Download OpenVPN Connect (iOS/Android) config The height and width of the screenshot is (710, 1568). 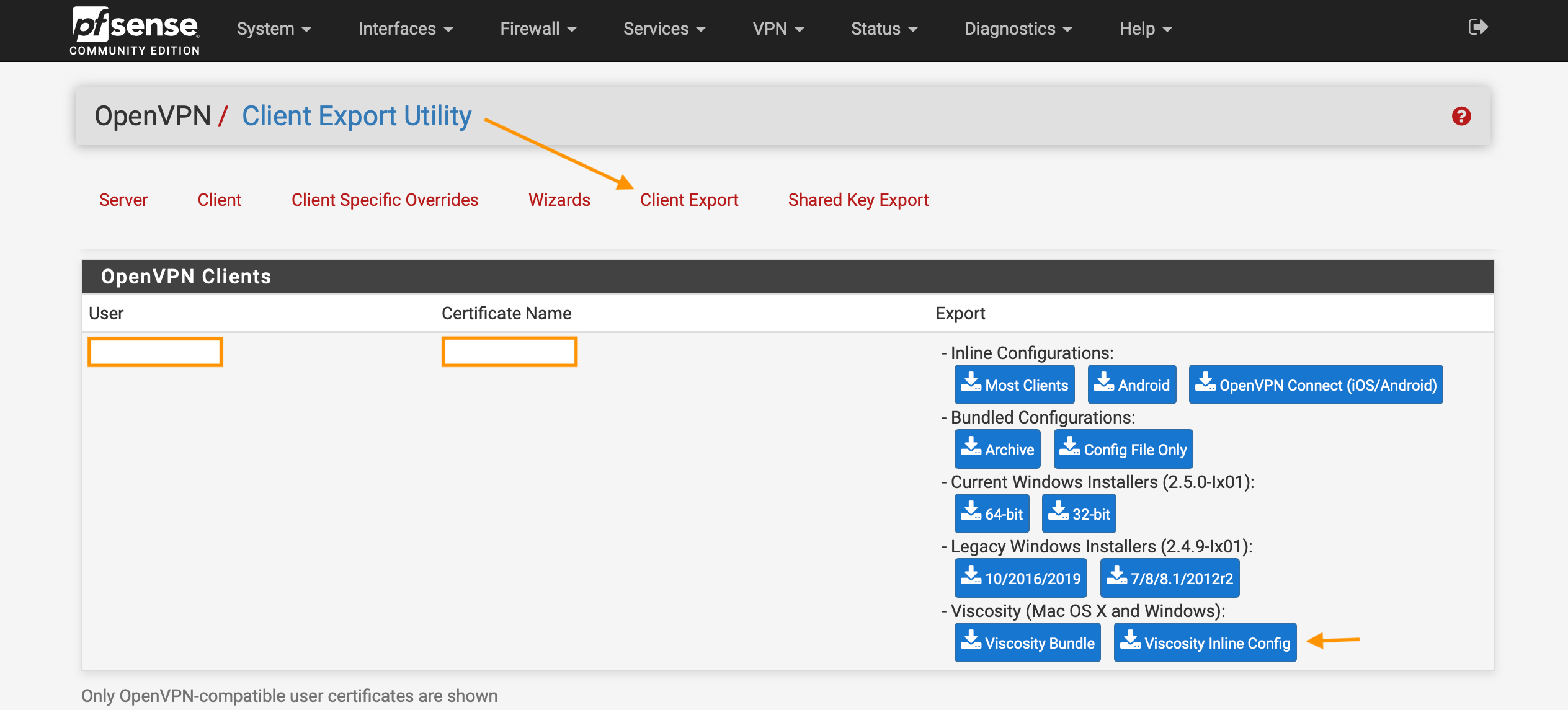point(1316,384)
